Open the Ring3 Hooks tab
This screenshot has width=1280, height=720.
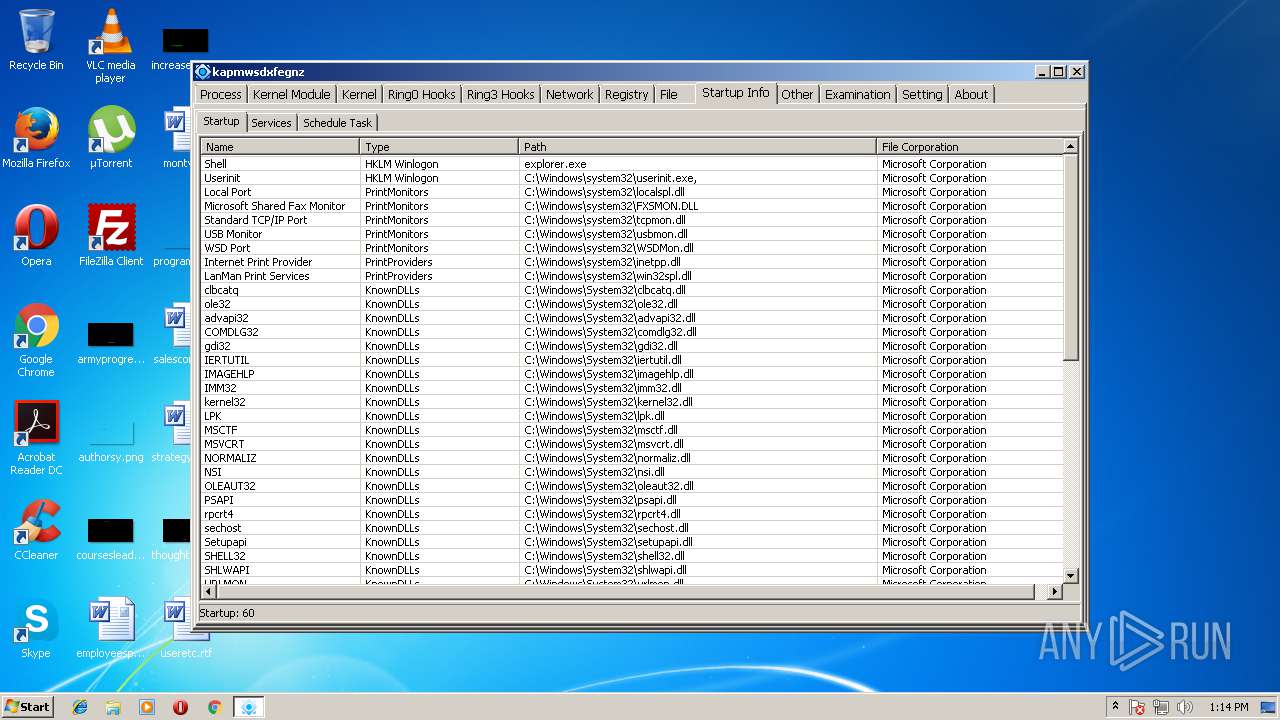point(500,94)
